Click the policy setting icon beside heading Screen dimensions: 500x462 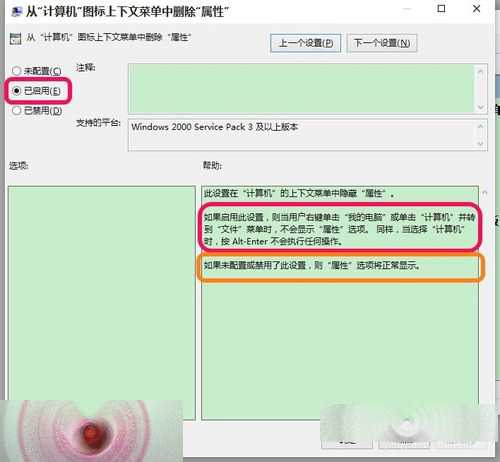(15, 39)
